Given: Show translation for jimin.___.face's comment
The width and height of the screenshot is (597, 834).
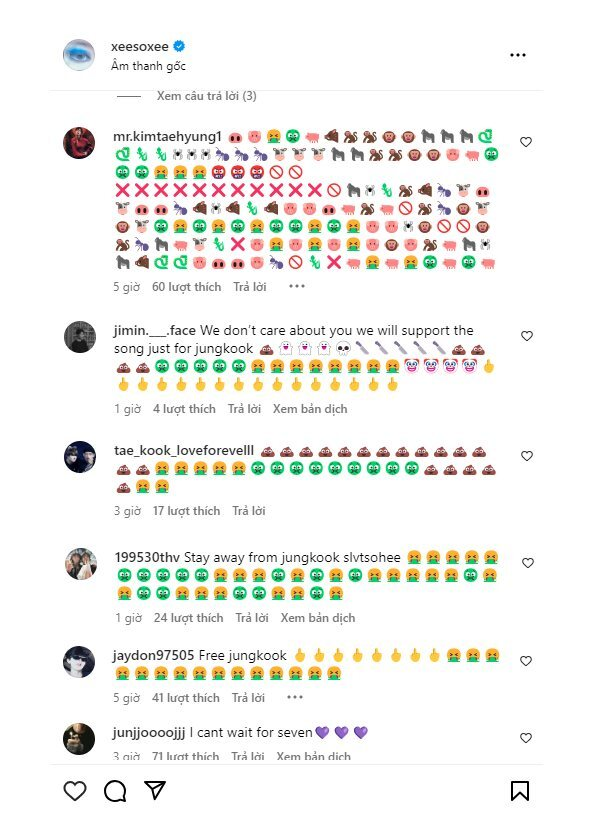Looking at the screenshot, I should point(310,409).
